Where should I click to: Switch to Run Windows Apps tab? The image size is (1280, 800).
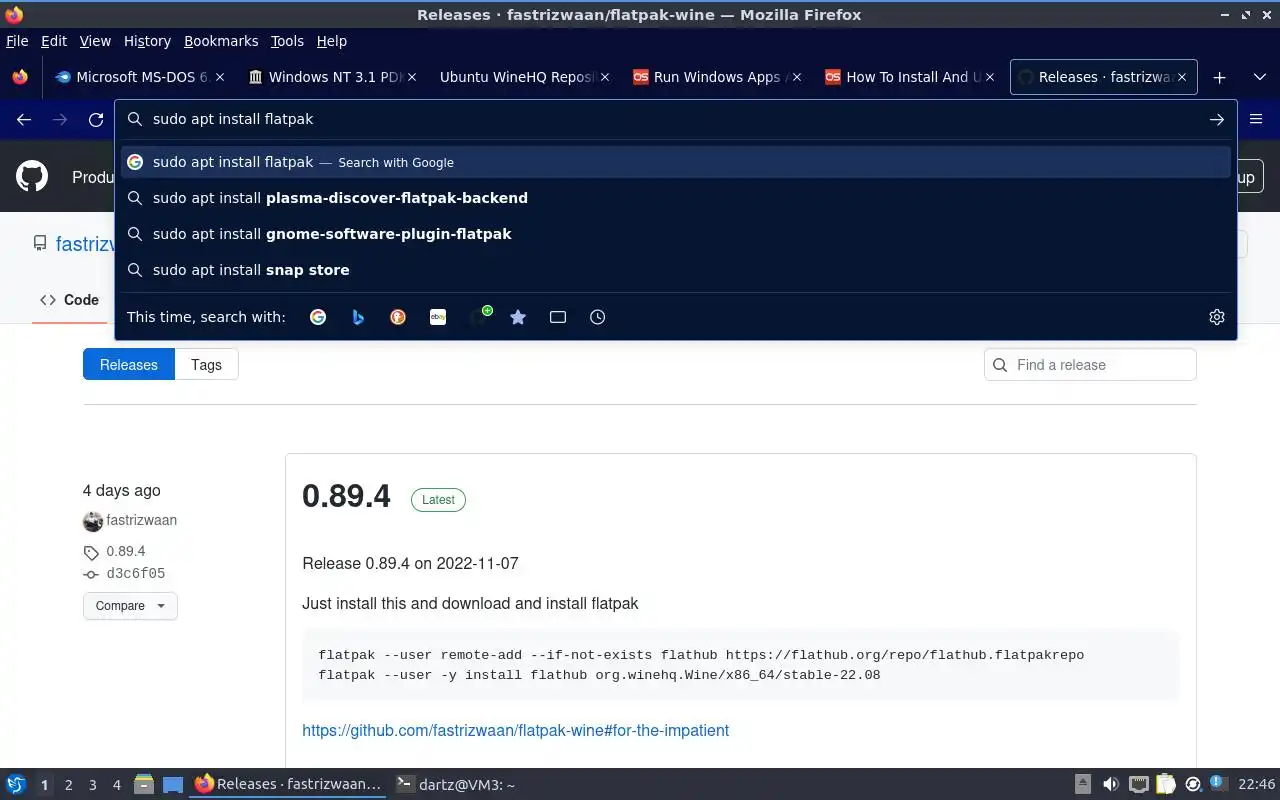coord(715,77)
